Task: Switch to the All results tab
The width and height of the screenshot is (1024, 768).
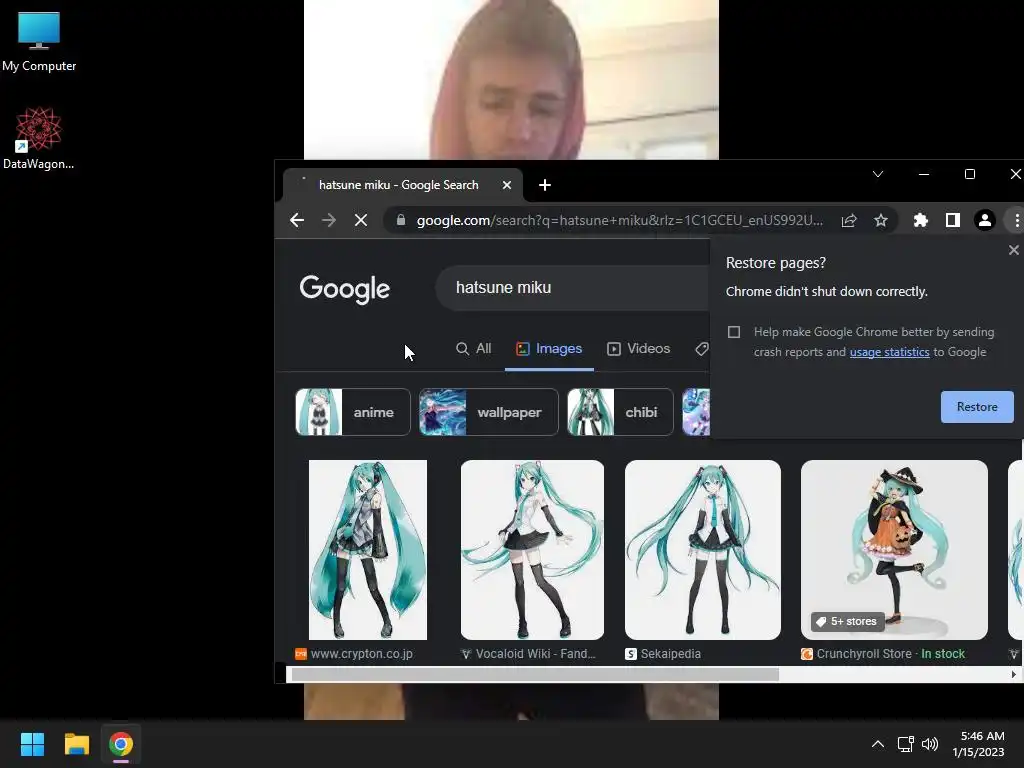Action: (473, 349)
